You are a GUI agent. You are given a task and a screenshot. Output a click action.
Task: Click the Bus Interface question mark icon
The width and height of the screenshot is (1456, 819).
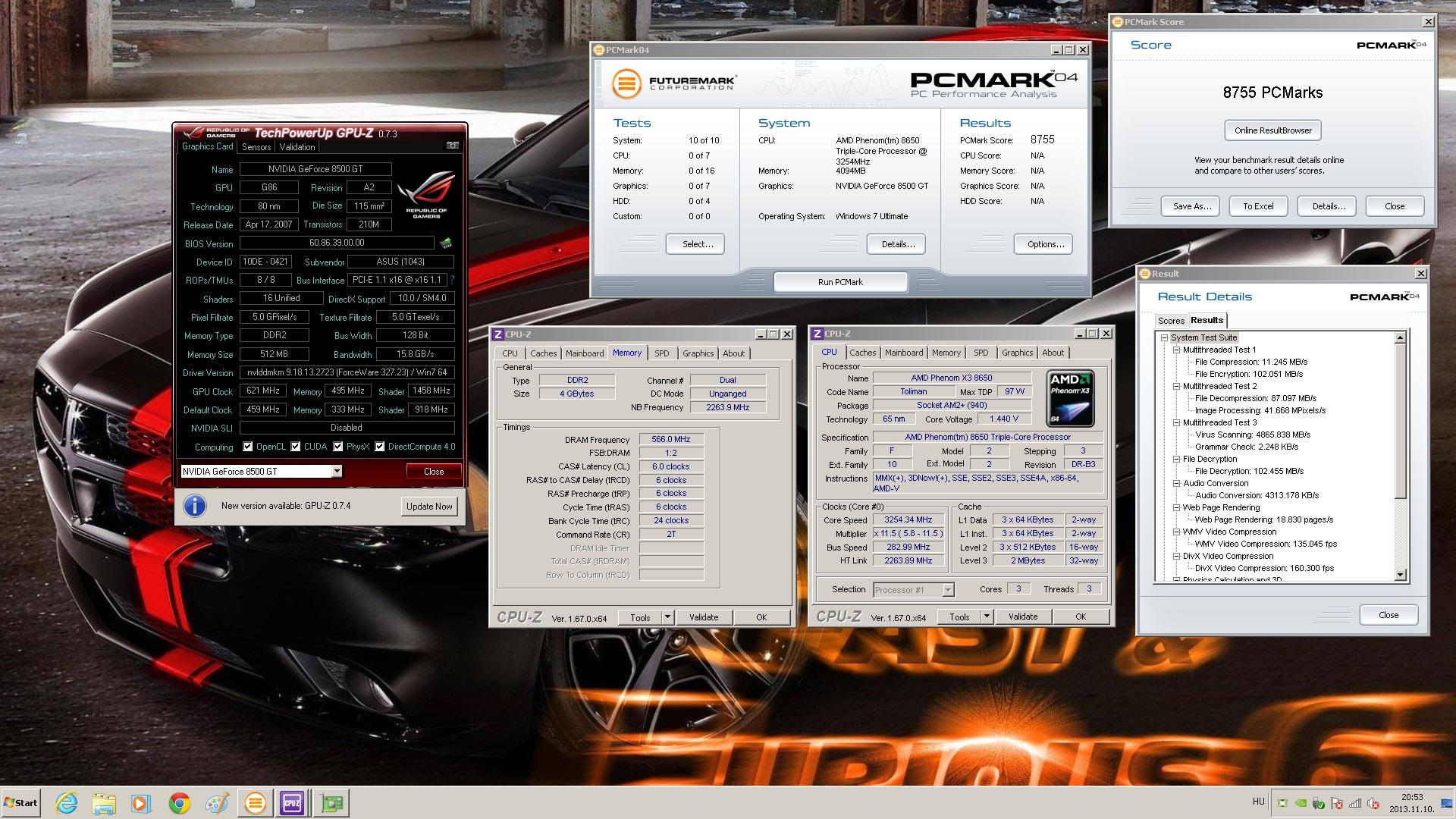coord(453,280)
